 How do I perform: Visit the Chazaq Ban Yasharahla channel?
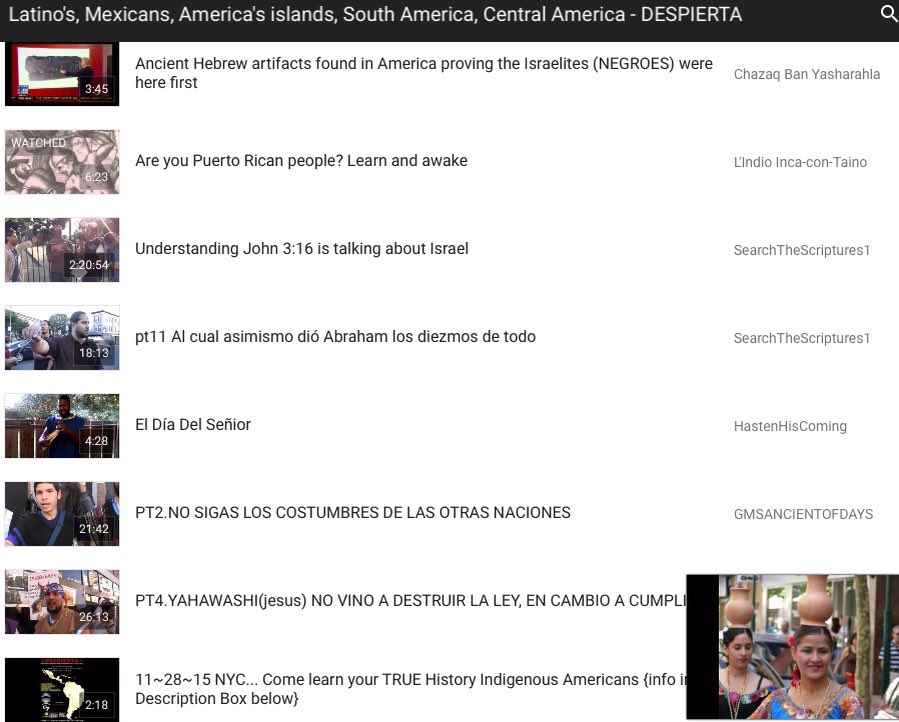point(806,74)
